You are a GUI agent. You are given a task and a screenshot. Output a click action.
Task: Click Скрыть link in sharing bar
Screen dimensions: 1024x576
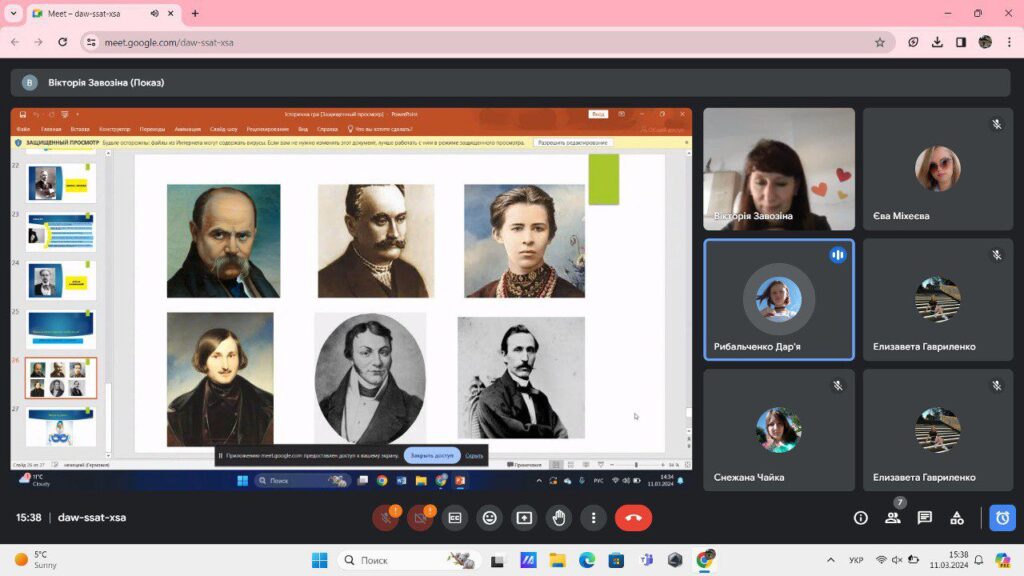[474, 455]
